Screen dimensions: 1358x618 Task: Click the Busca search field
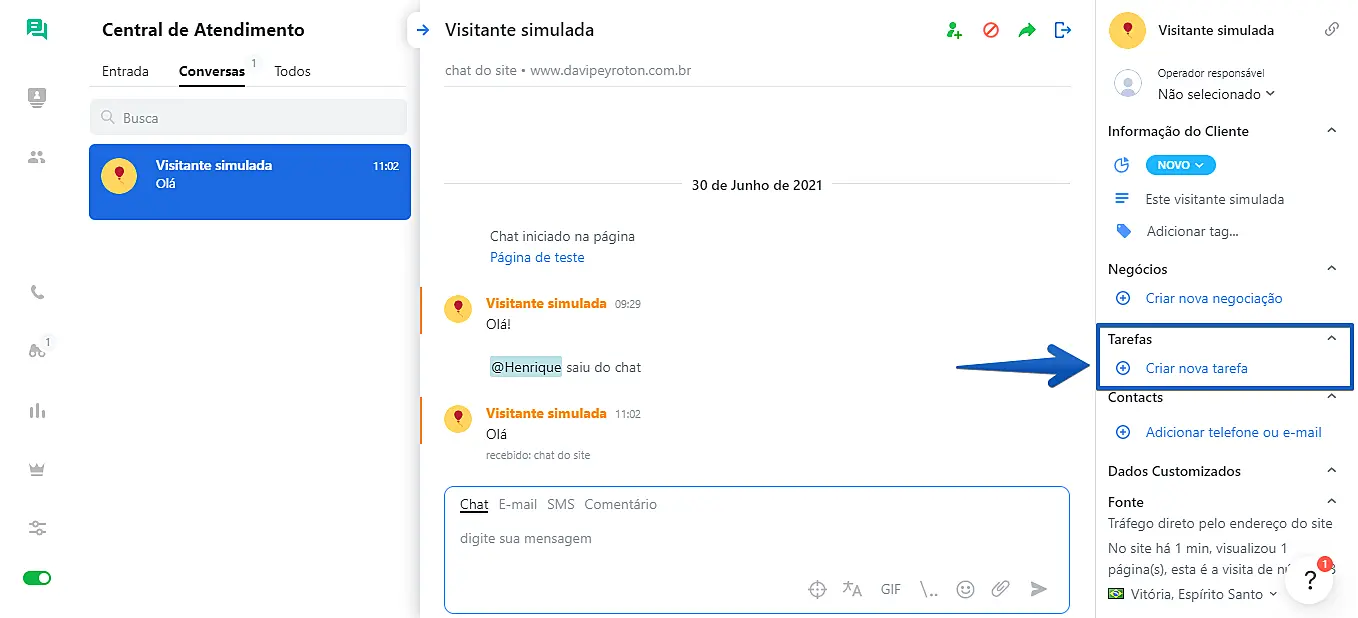tap(248, 118)
